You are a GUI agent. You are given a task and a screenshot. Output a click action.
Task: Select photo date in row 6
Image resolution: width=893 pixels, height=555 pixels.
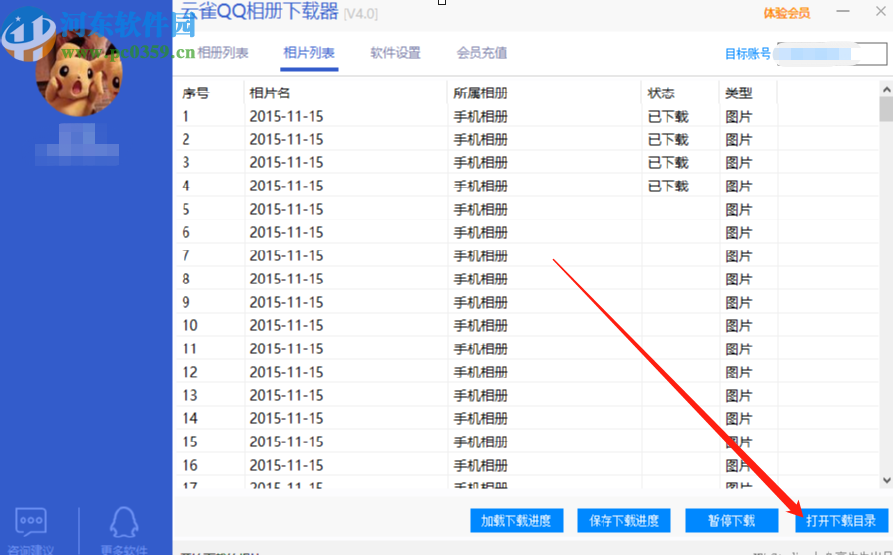pyautogui.click(x=286, y=233)
